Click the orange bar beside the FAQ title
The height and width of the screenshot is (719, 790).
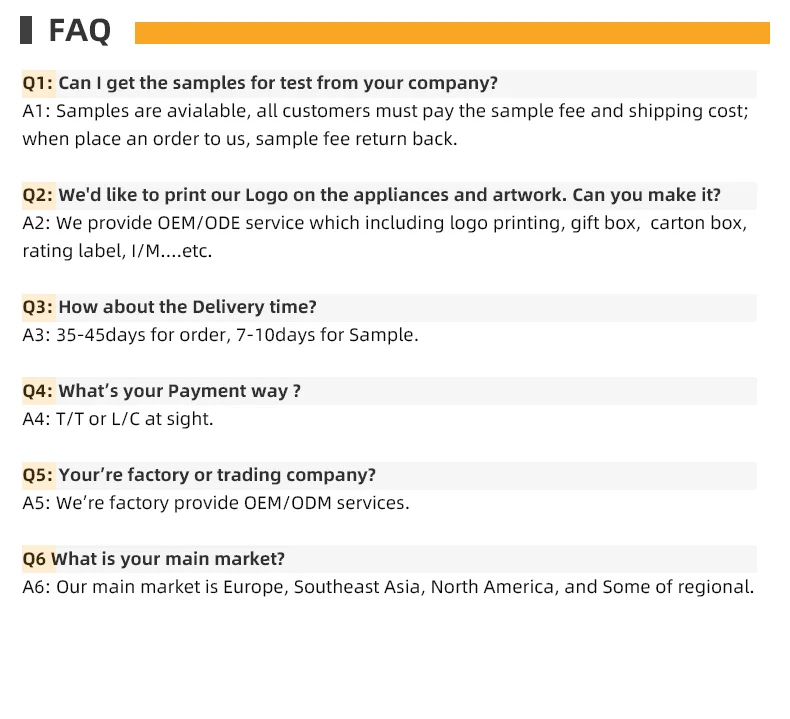pyautogui.click(x=452, y=33)
